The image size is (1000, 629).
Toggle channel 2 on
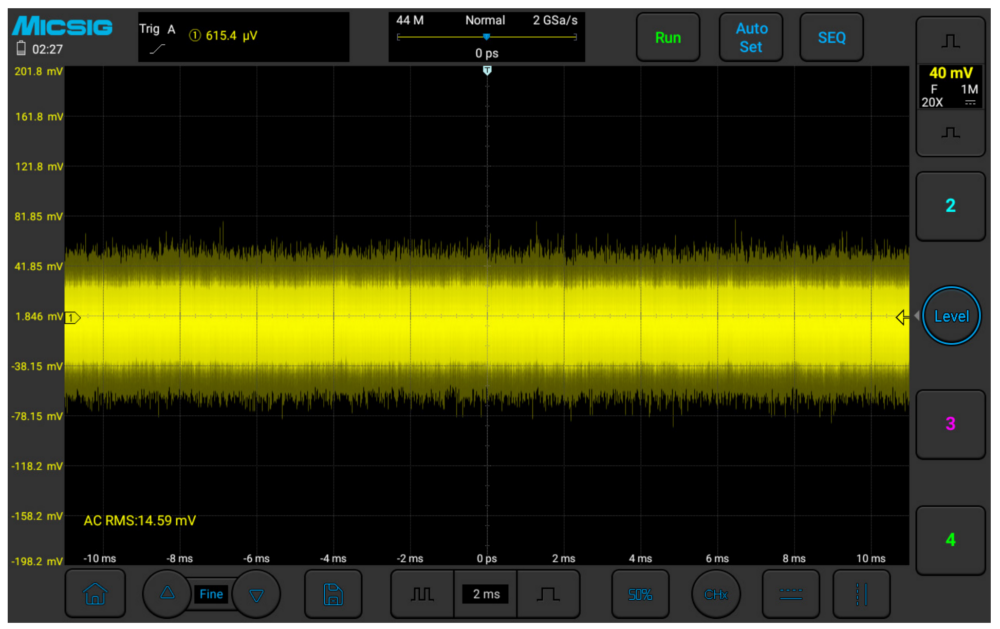950,206
